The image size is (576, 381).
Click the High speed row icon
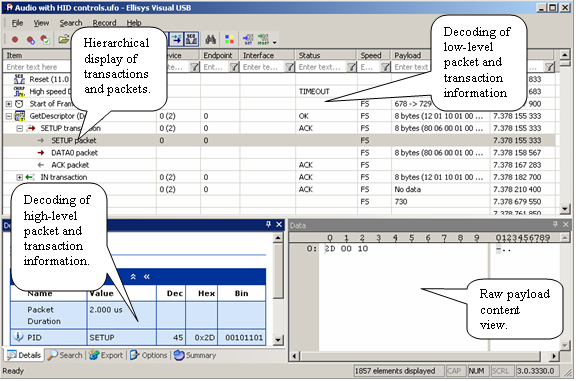[19, 91]
